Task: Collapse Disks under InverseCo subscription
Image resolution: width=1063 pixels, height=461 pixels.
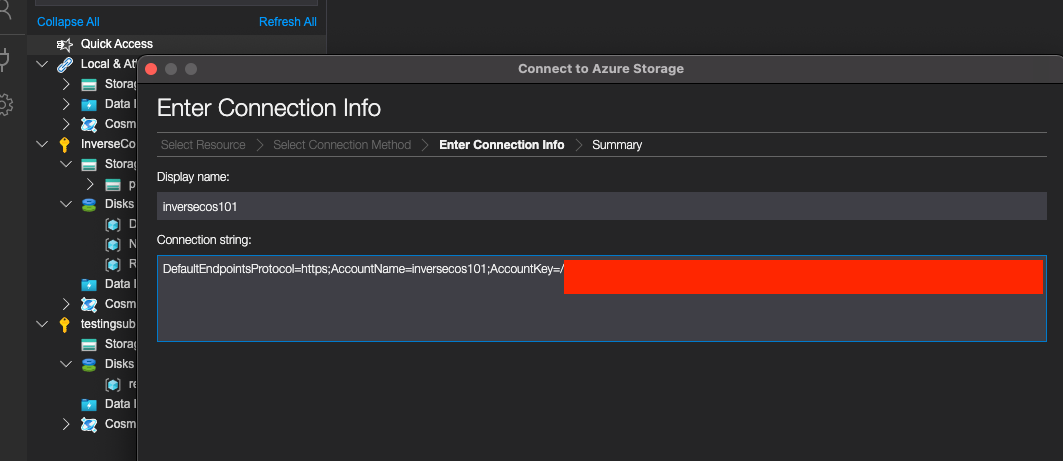Action: pyautogui.click(x=66, y=204)
